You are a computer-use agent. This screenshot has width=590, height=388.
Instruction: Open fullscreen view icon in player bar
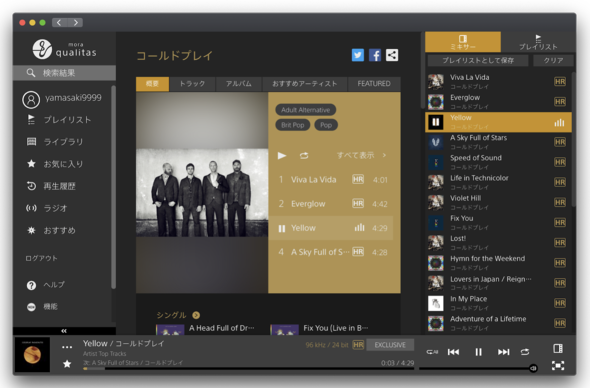click(558, 365)
